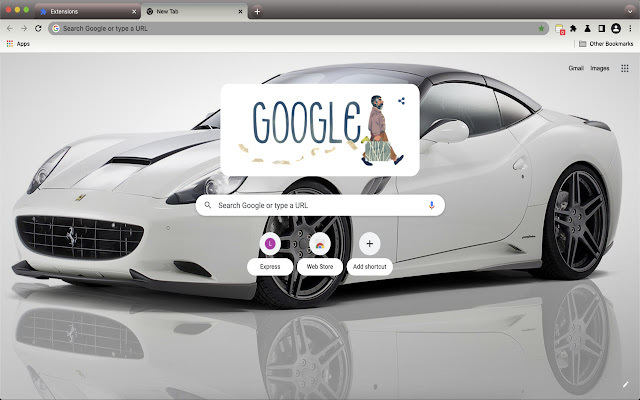Open the Extensions puzzle piece menu
Viewport: 640px width, 400px height.
tap(573, 29)
